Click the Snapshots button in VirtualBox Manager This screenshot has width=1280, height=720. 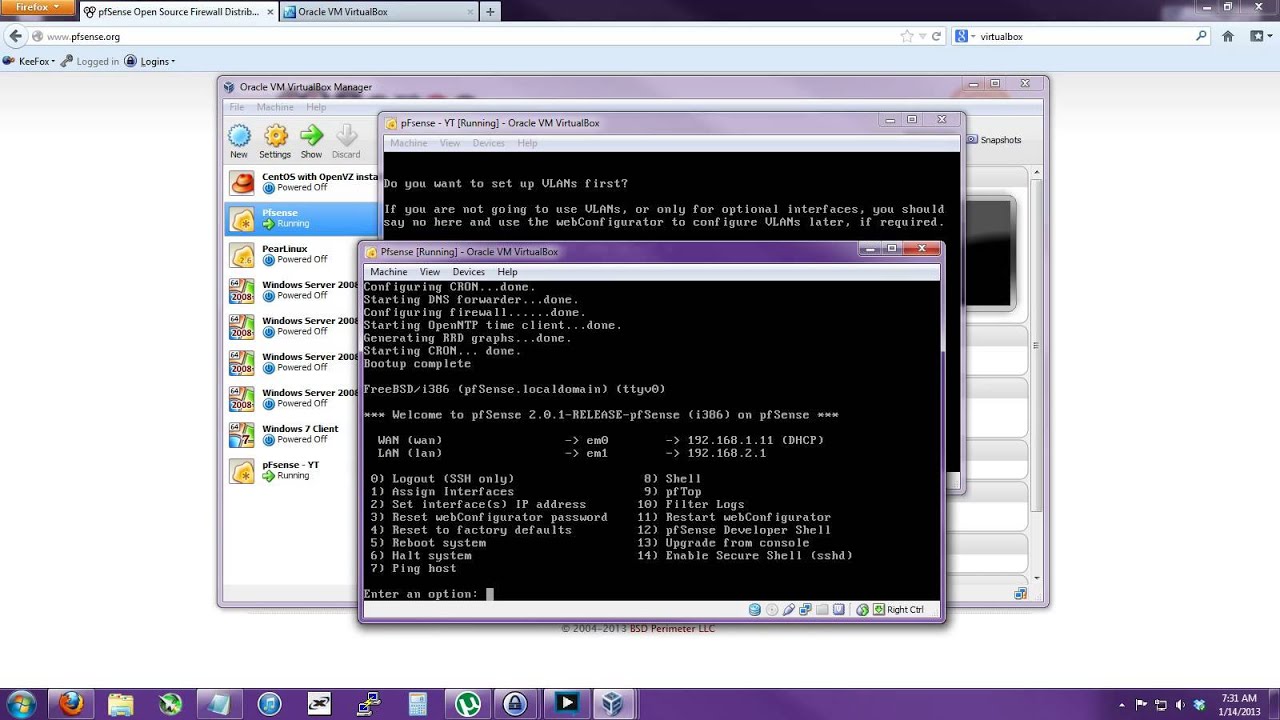(994, 140)
